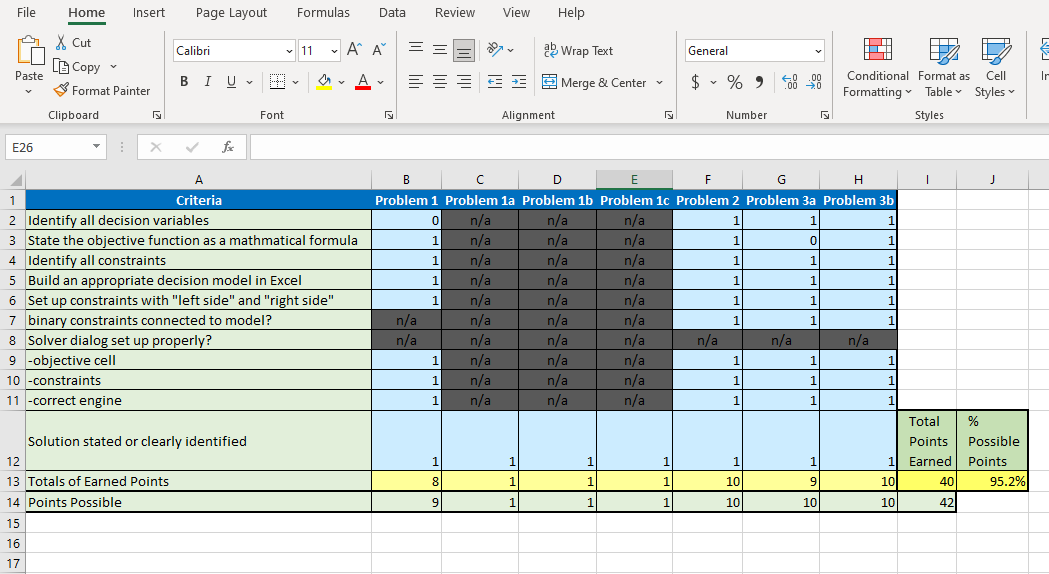Image resolution: width=1049 pixels, height=574 pixels.
Task: Decrease decimal places
Action: pyautogui.click(x=814, y=82)
